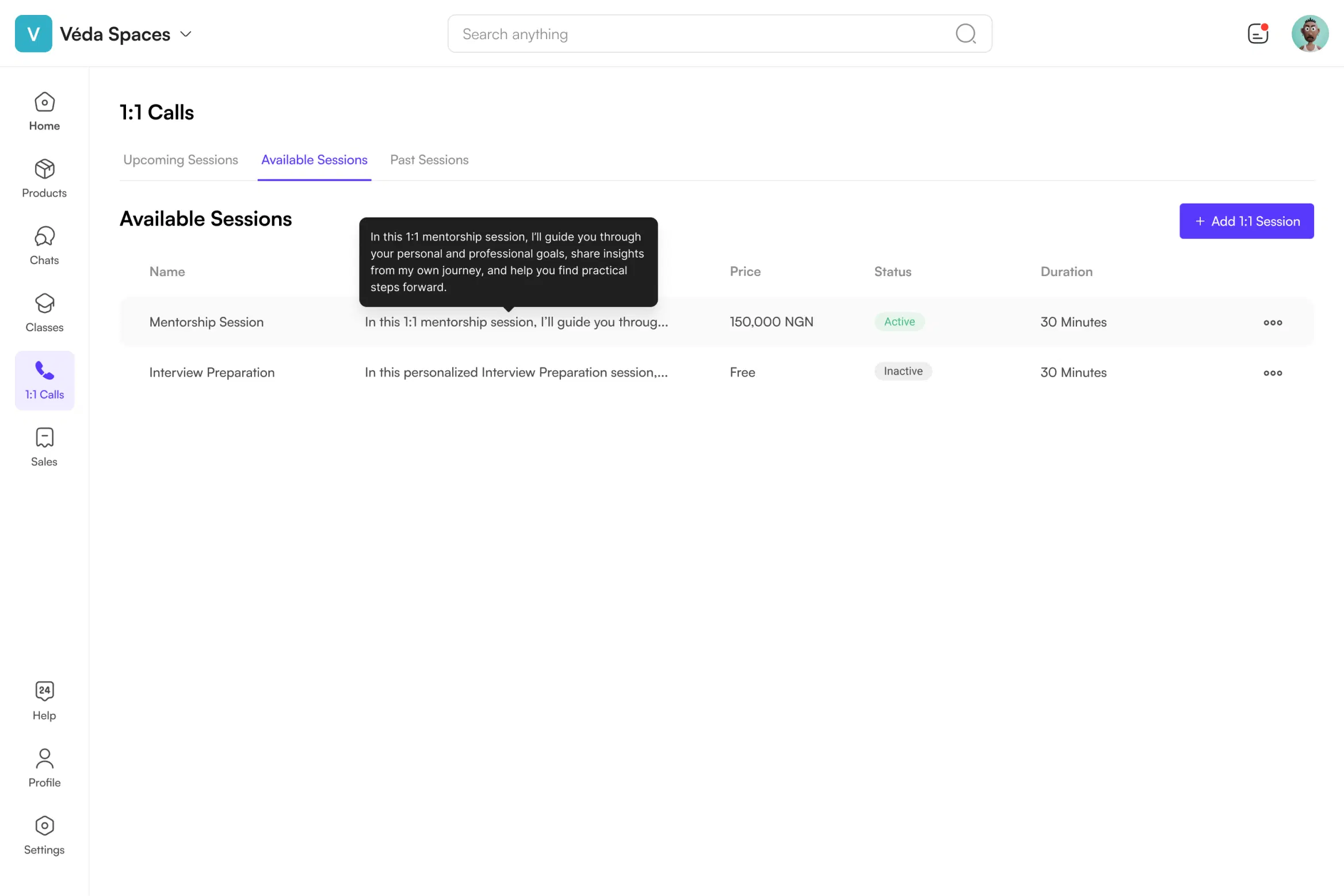The image size is (1344, 896).
Task: Switch to the Upcoming Sessions tab
Action: point(181,160)
